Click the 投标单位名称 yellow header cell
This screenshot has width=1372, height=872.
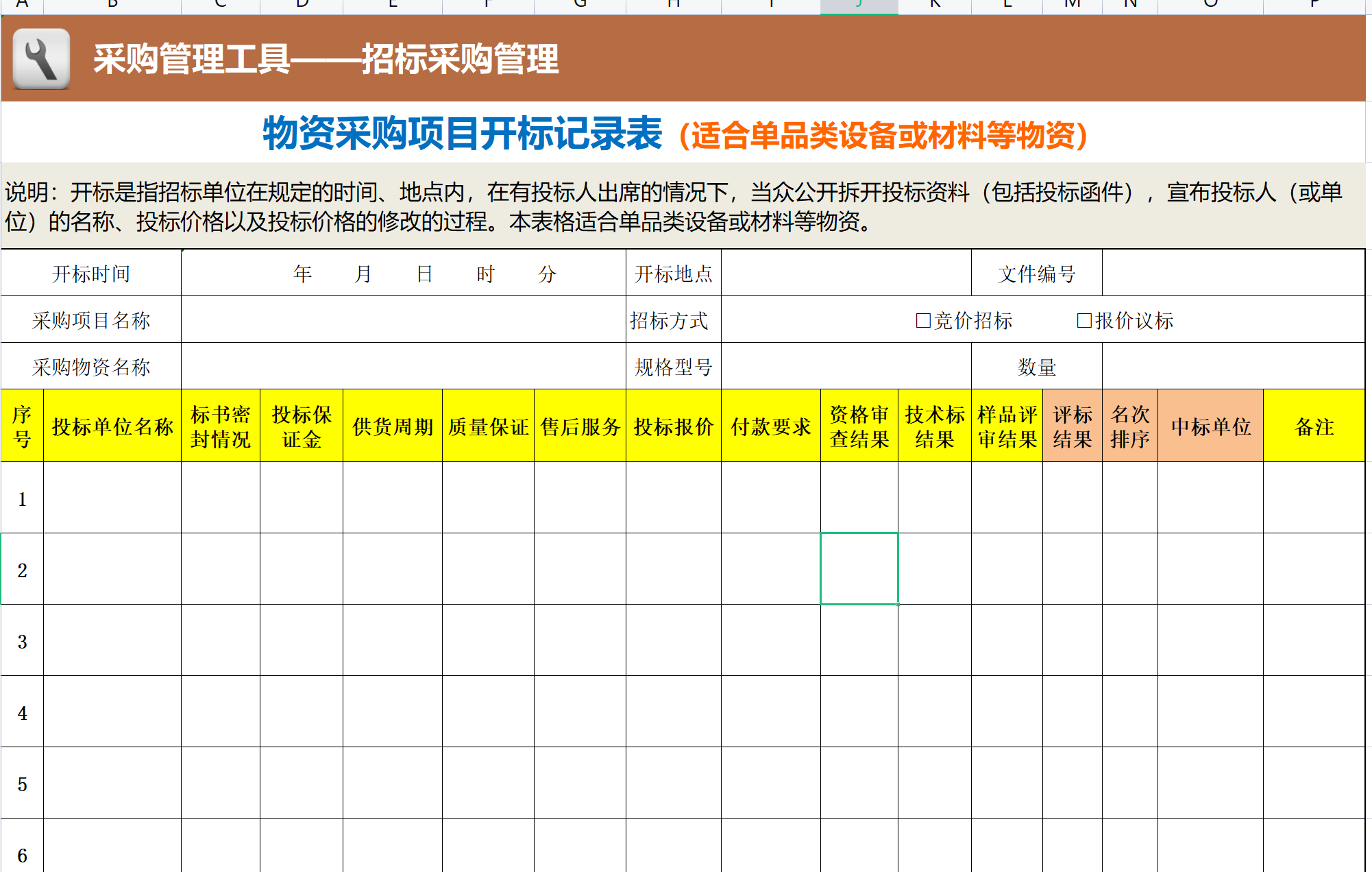coord(112,426)
